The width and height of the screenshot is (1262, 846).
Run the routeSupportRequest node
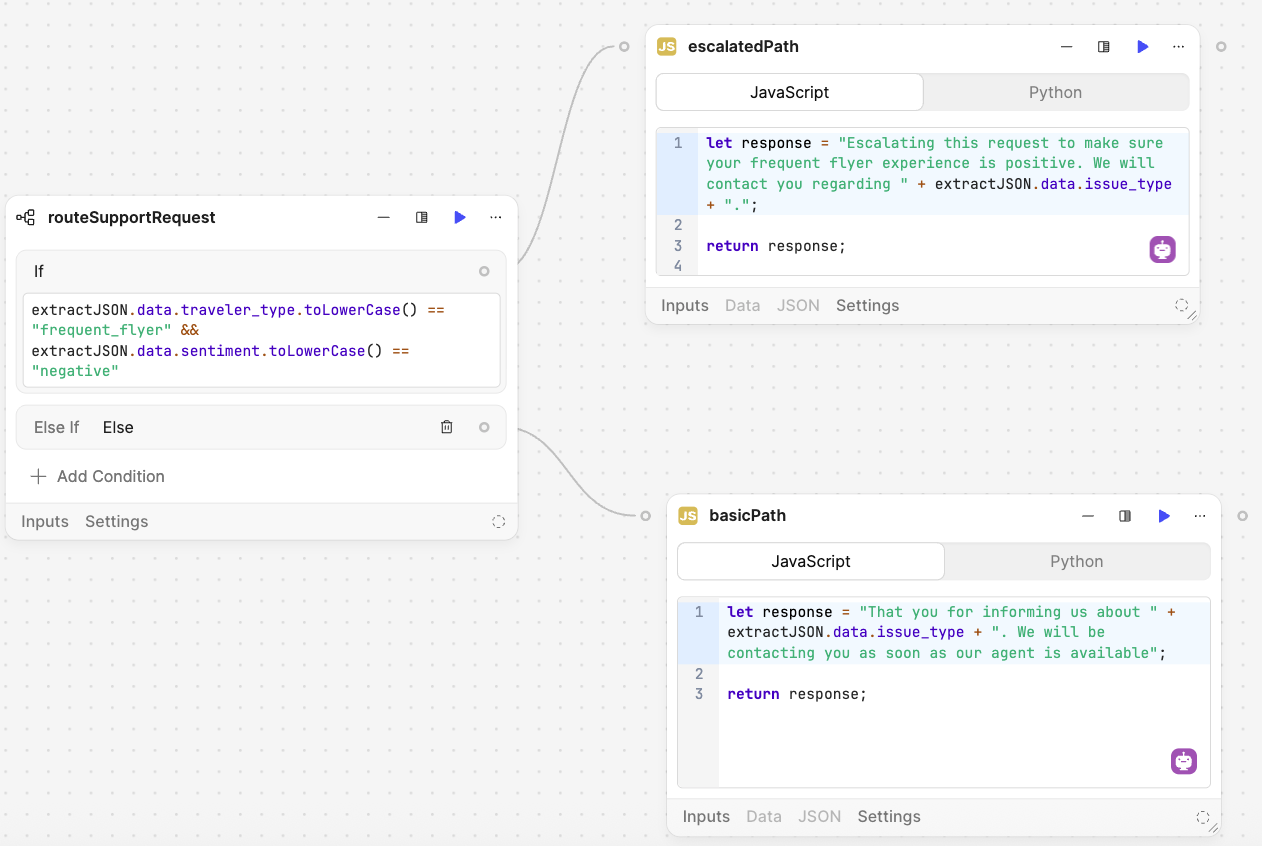pyautogui.click(x=459, y=218)
